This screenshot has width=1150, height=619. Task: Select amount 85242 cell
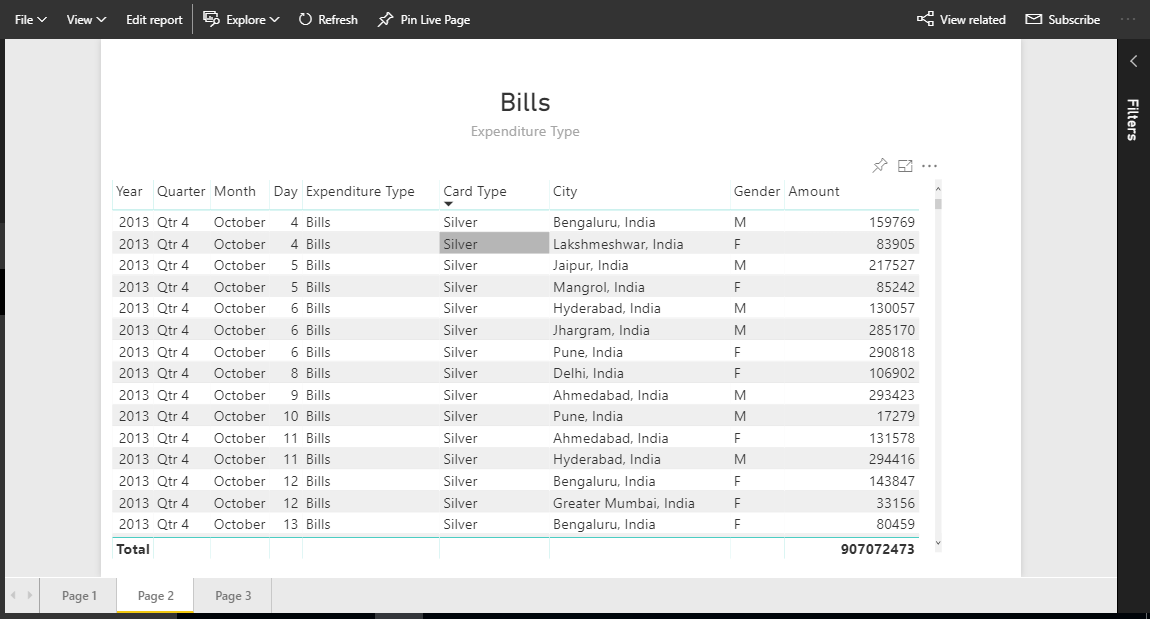(x=851, y=287)
